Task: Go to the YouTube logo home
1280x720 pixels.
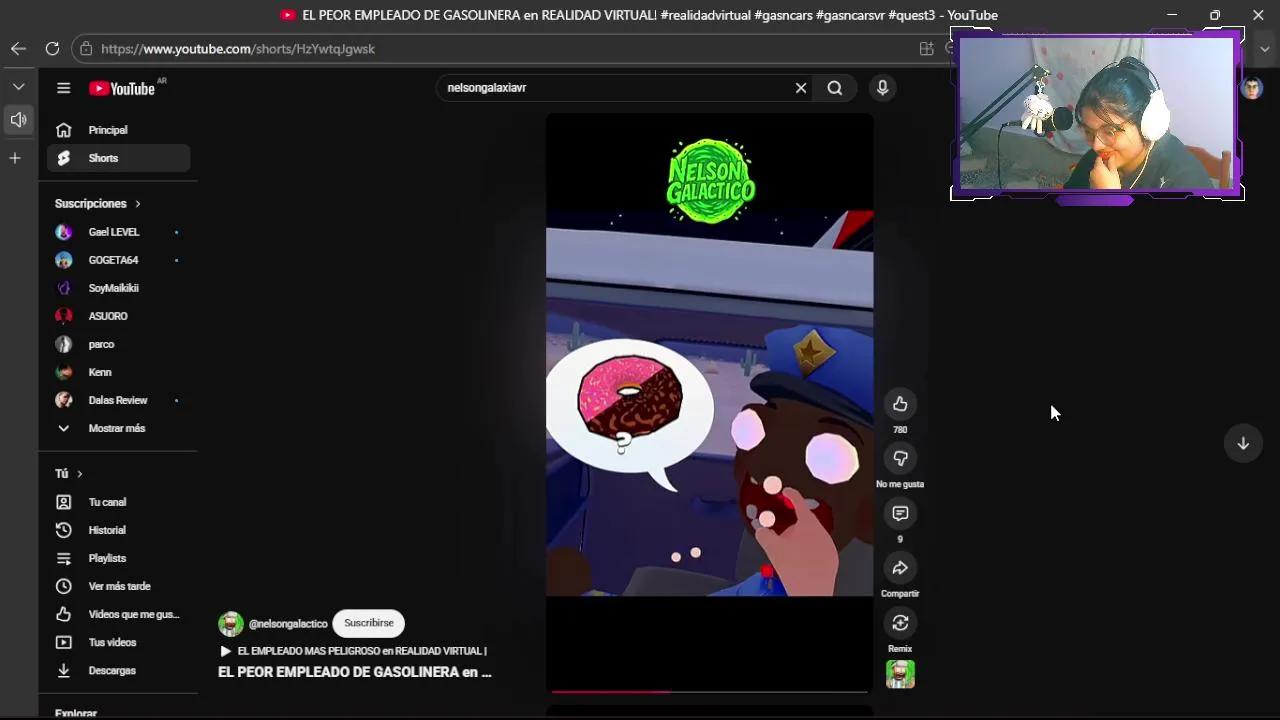Action: click(121, 88)
